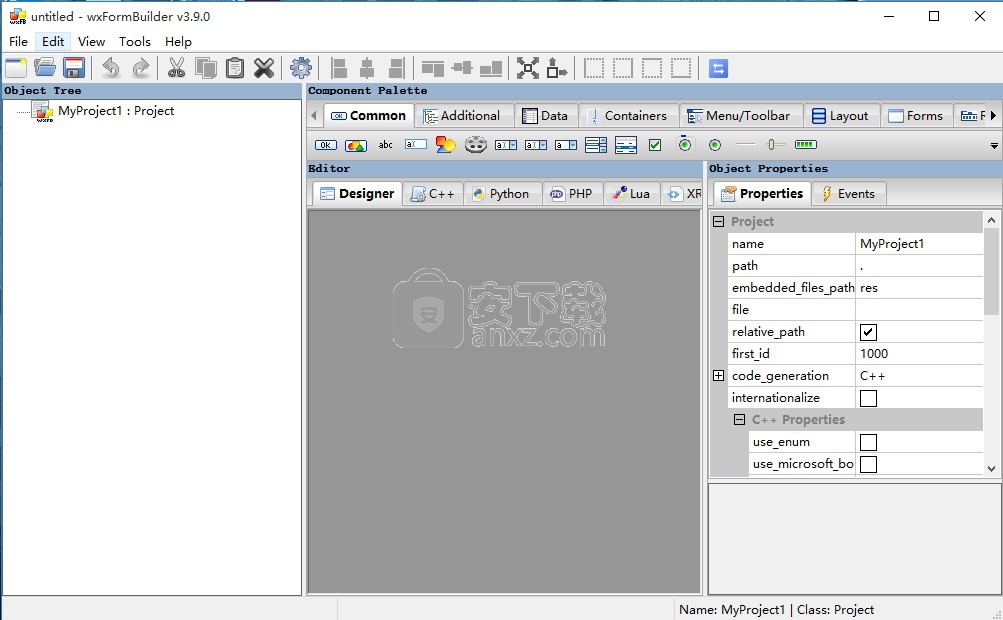Open the File menu
1003x620 pixels.
coord(18,42)
